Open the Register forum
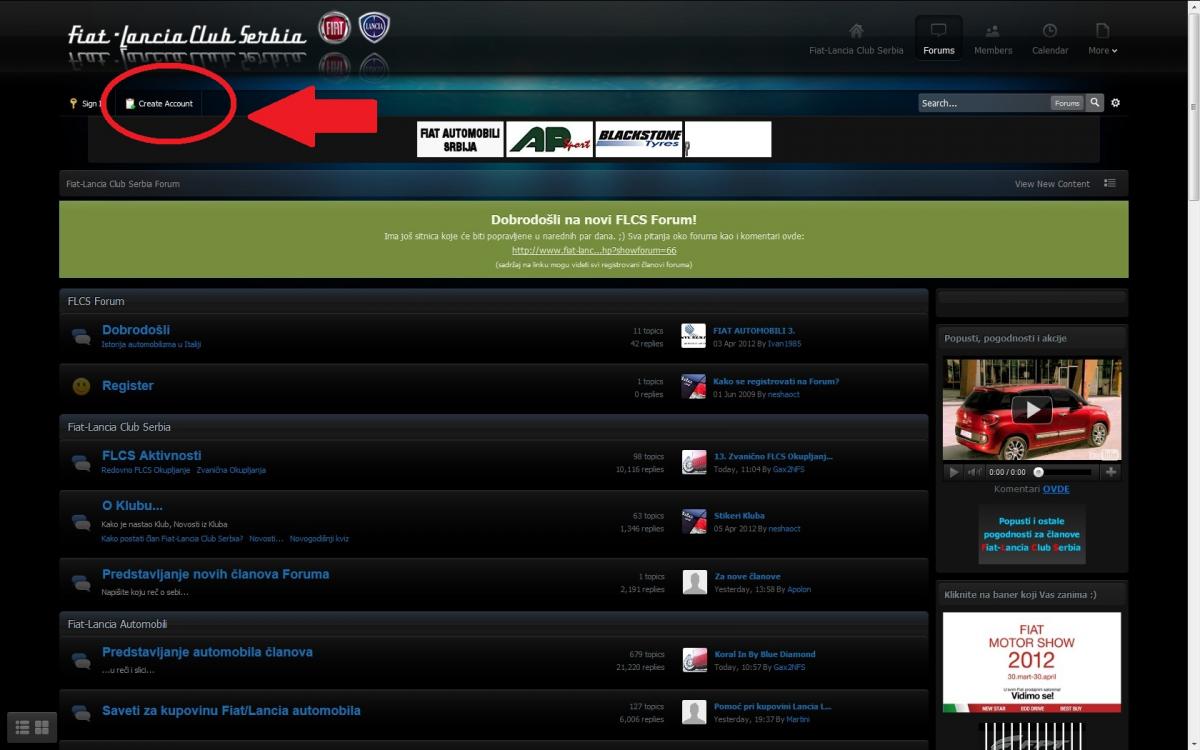Viewport: 1200px width, 750px height. (128, 385)
